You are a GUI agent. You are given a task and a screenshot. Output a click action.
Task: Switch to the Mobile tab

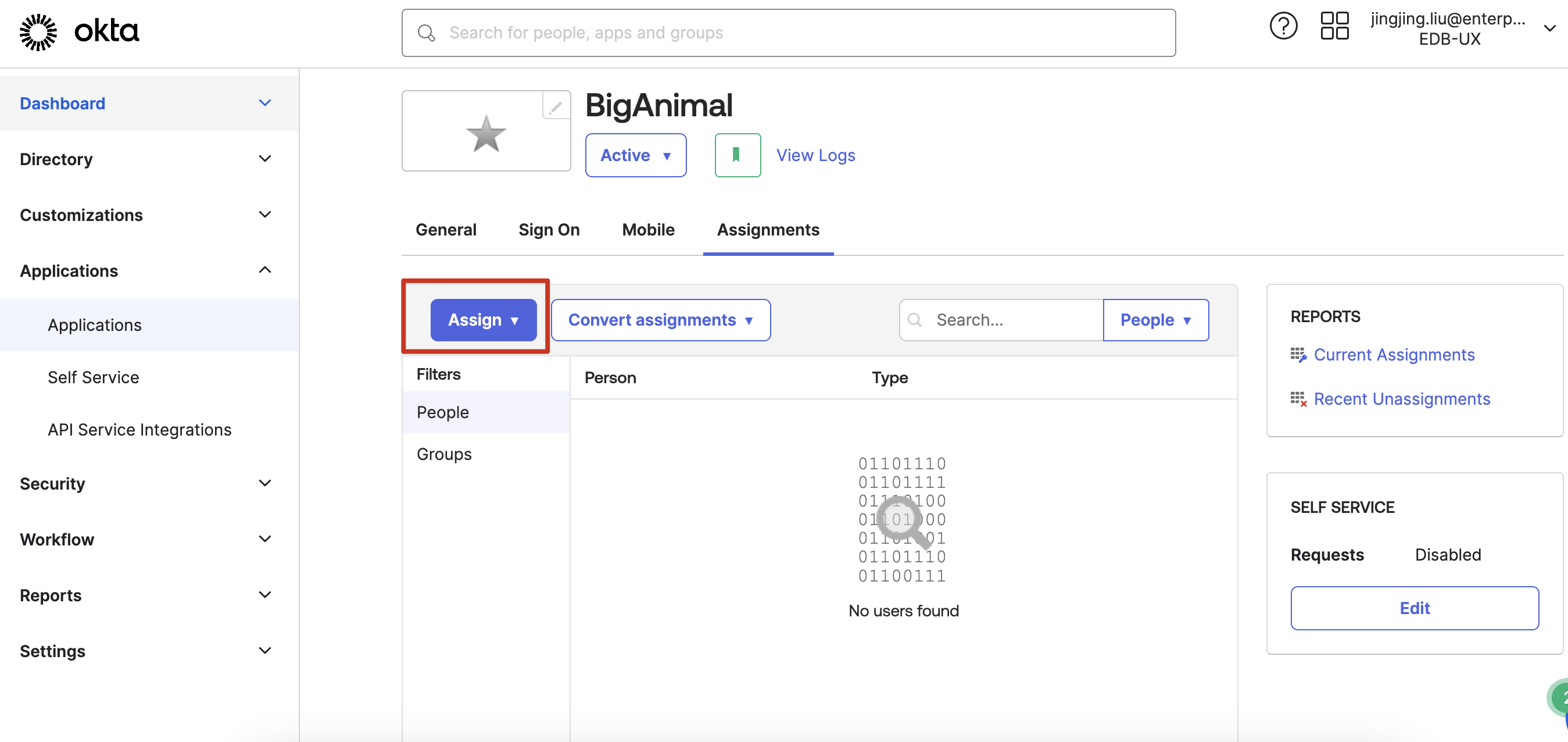point(647,230)
